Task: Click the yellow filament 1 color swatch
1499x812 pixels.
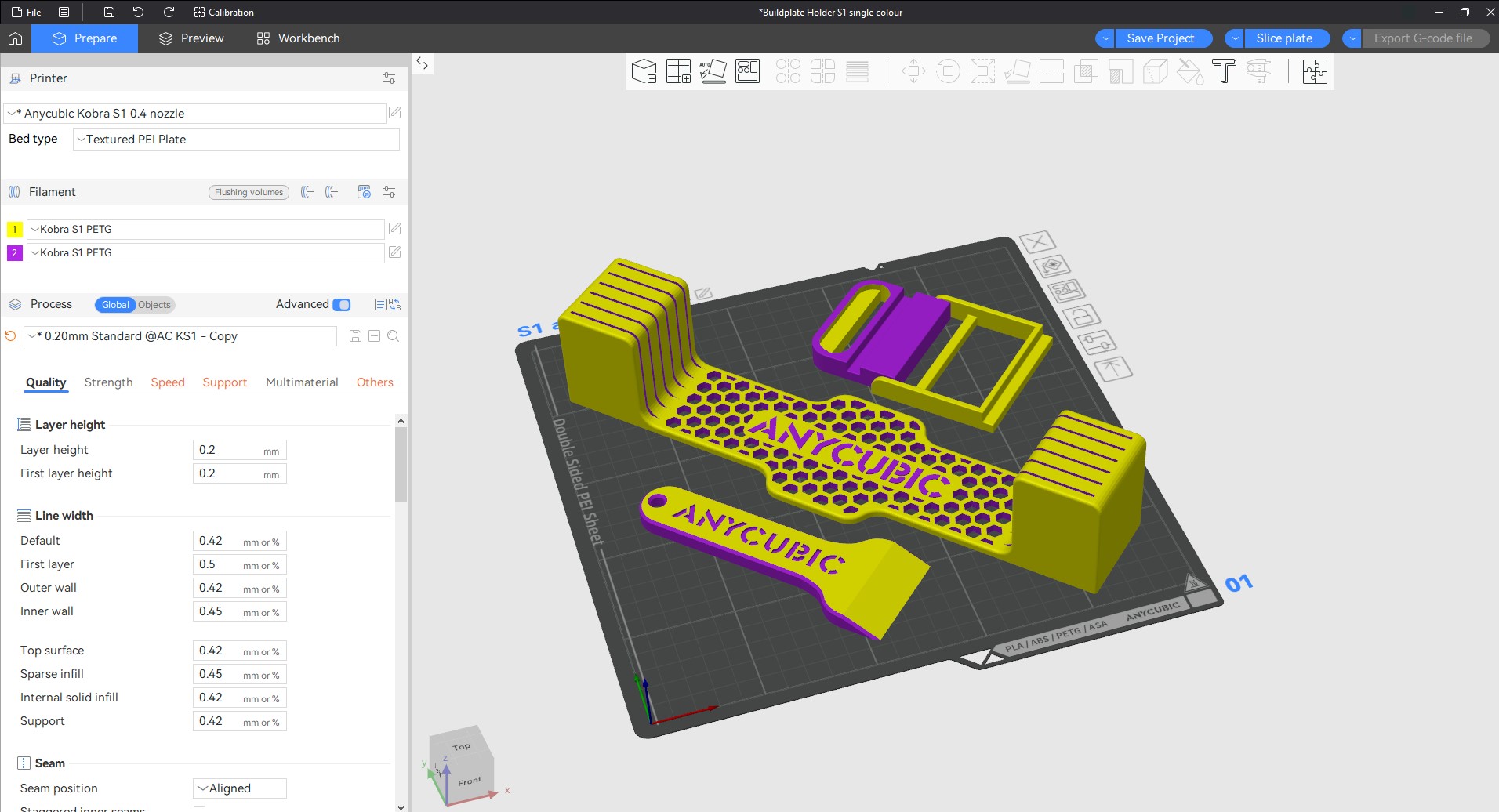Action: tap(14, 230)
